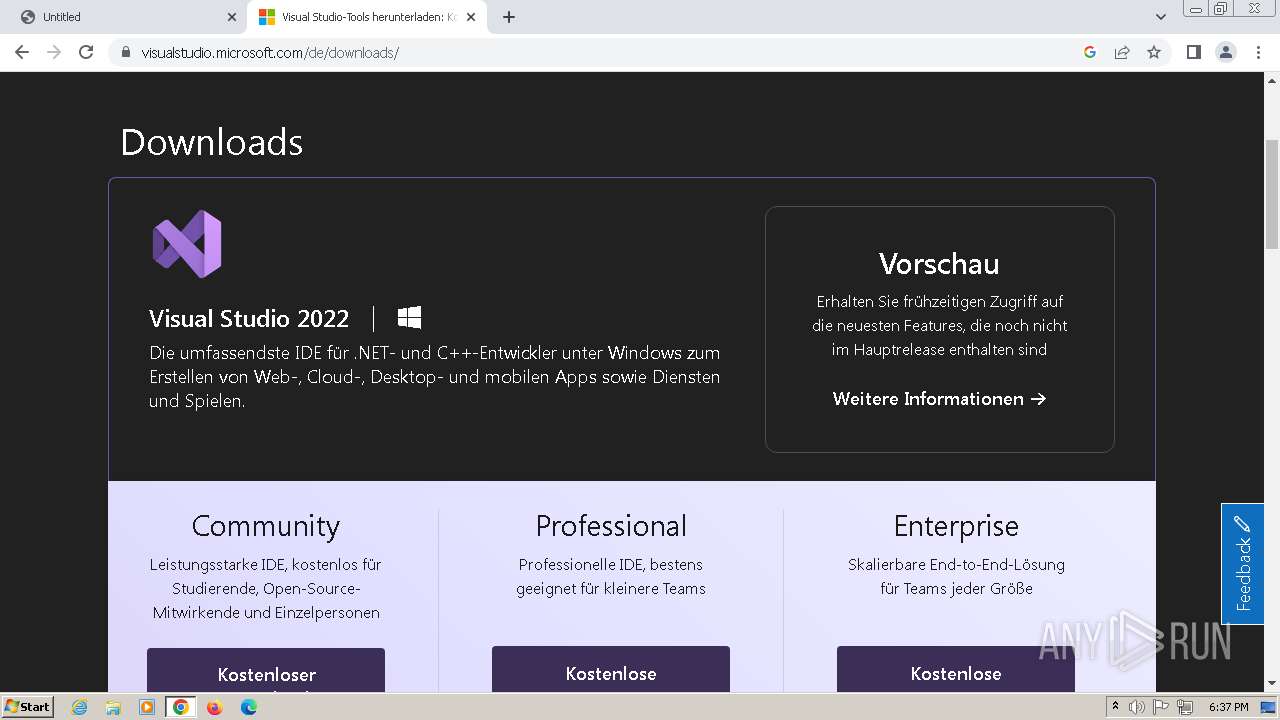1280x720 pixels.
Task: Switch to Chrome in the taskbar
Action: click(x=181, y=707)
